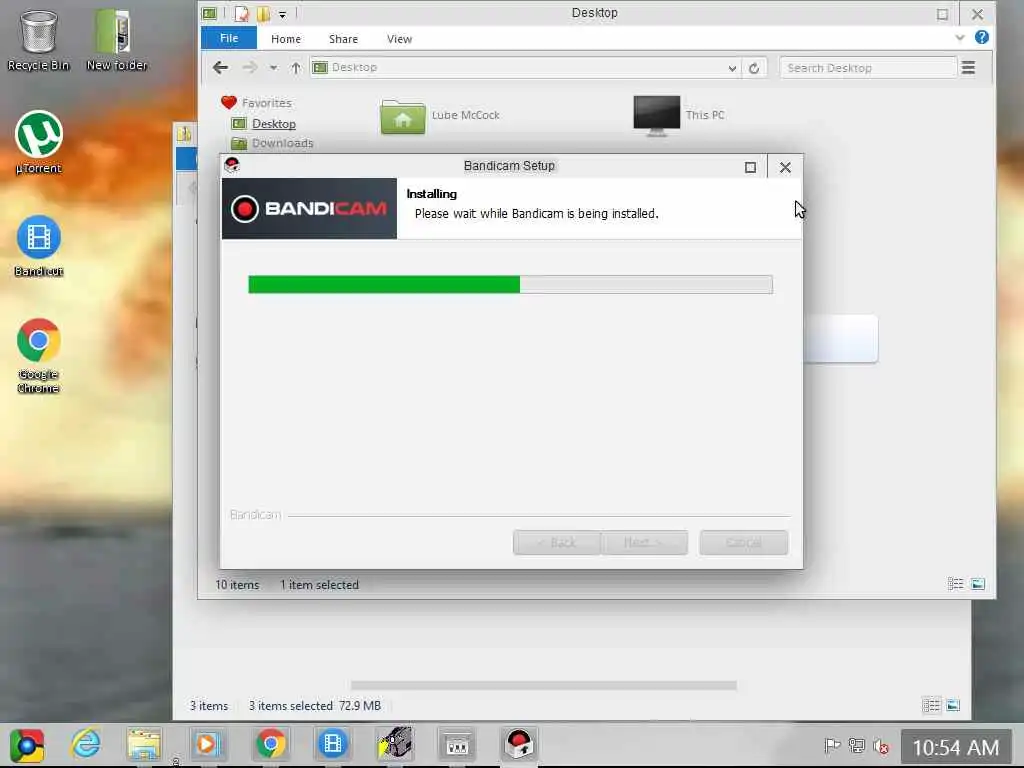Click the forward arrow in Desktop explorer
This screenshot has width=1024, height=768.
(x=249, y=67)
